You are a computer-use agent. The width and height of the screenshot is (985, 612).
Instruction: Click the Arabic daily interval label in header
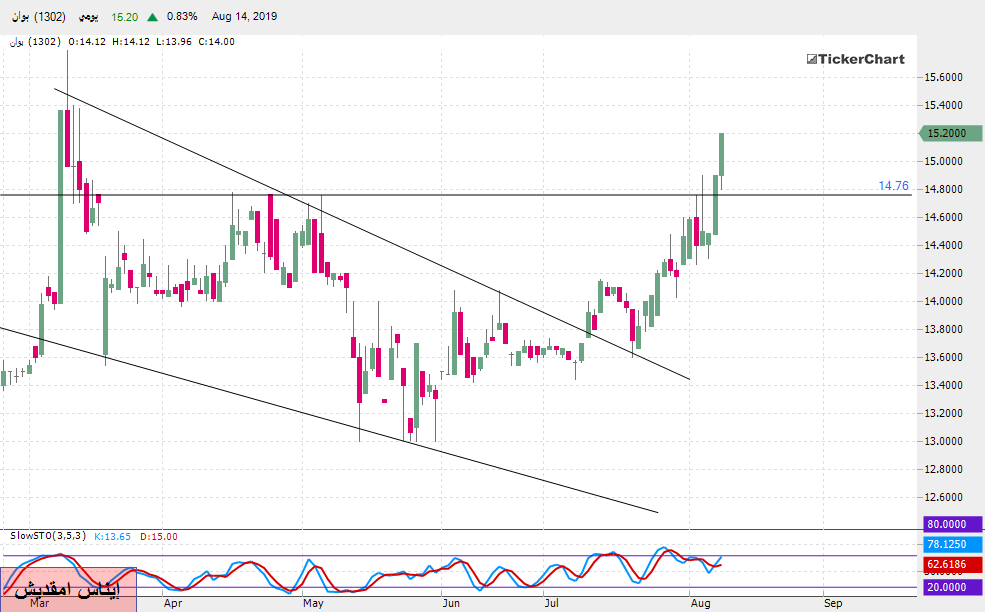tap(88, 17)
